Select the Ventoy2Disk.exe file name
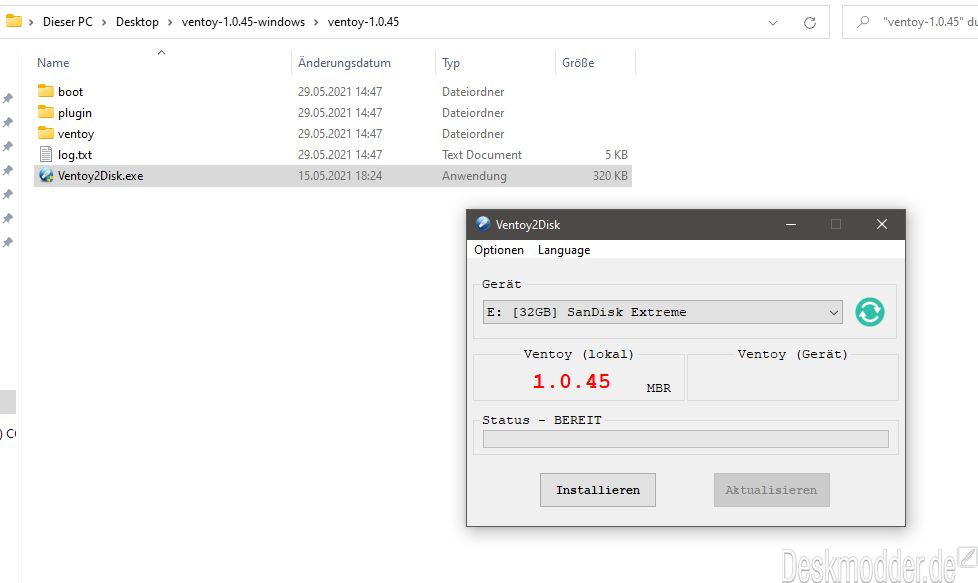 [x=100, y=176]
